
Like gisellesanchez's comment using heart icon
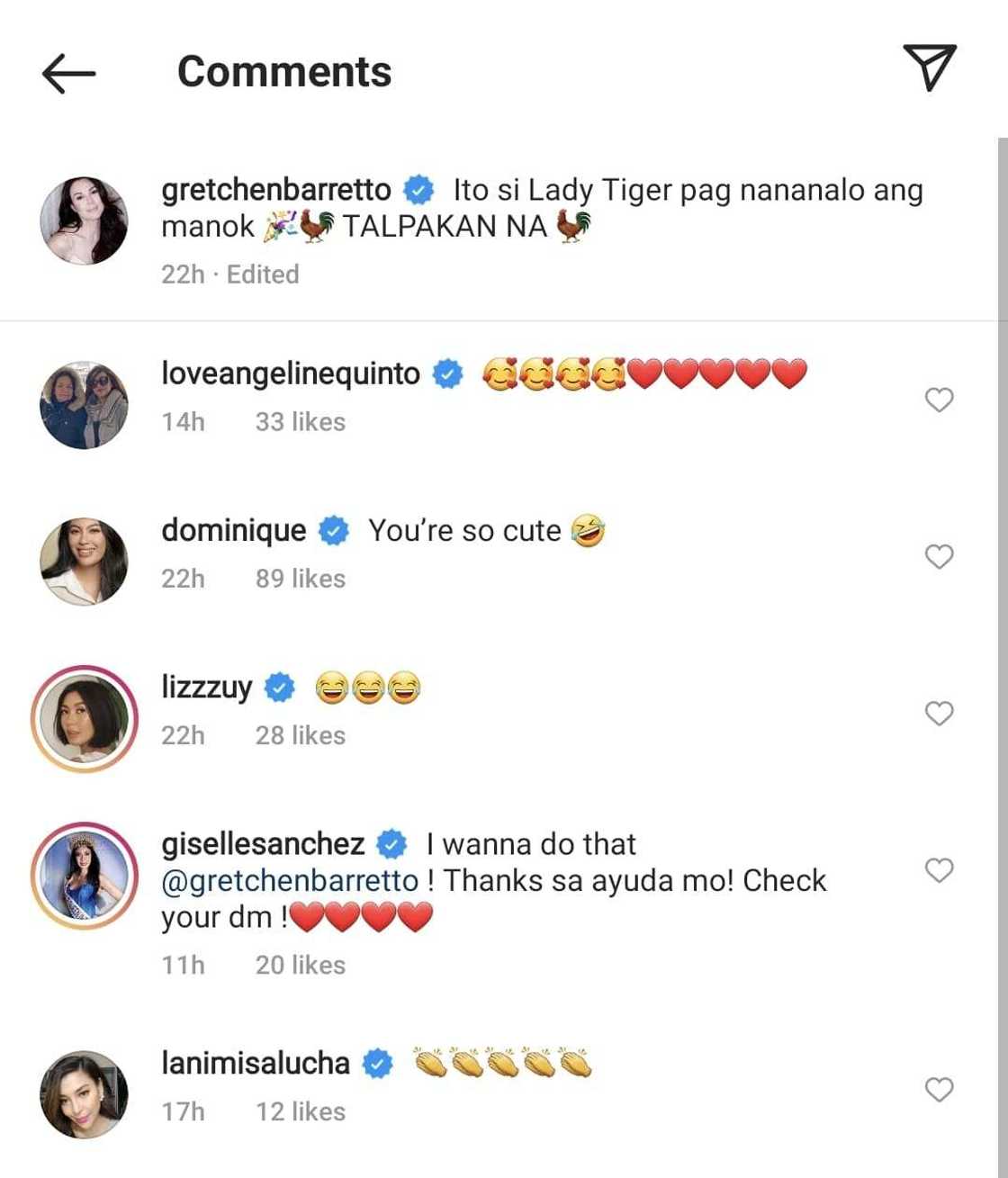pyautogui.click(x=939, y=870)
